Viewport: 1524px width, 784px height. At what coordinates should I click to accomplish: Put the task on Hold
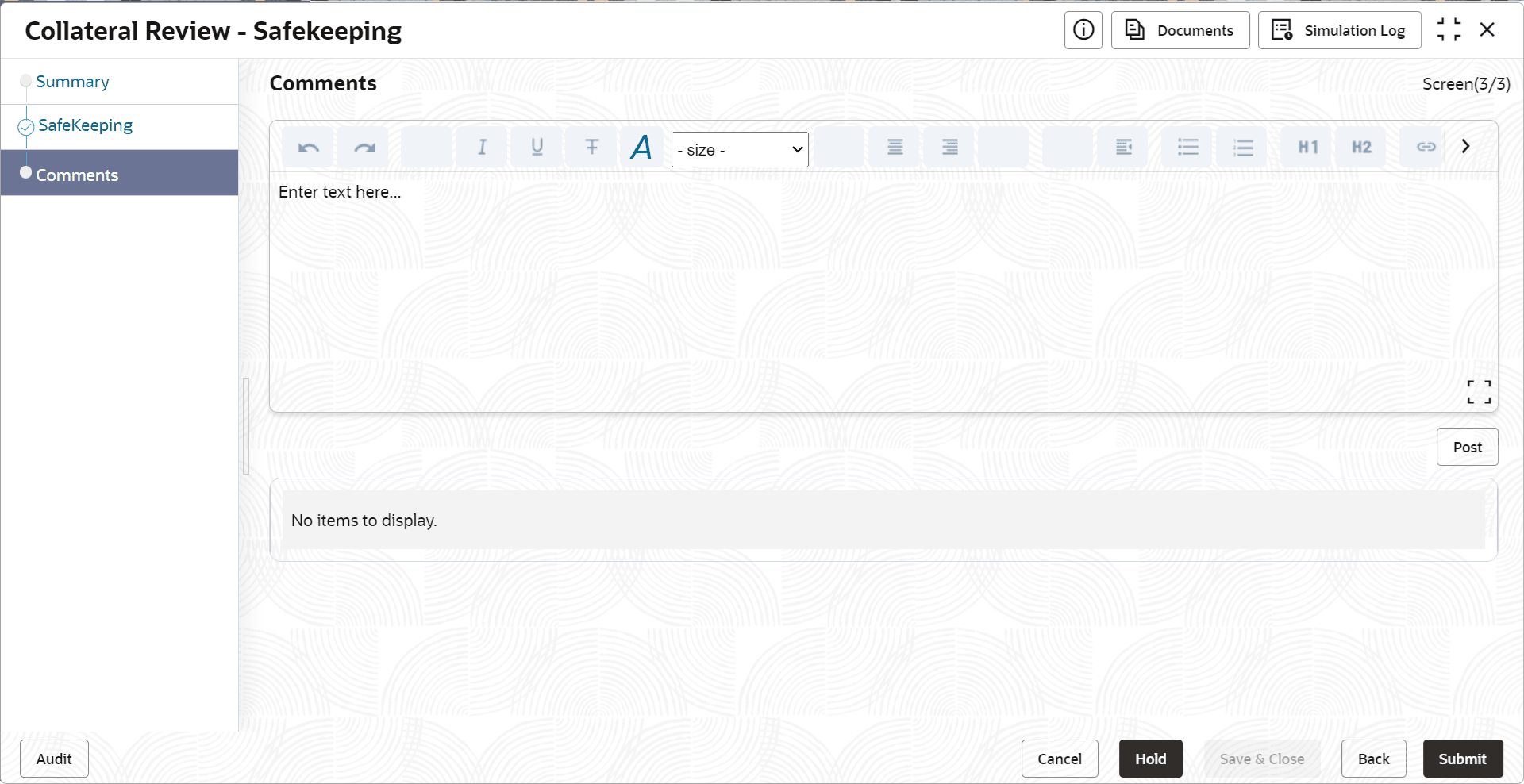[1150, 759]
